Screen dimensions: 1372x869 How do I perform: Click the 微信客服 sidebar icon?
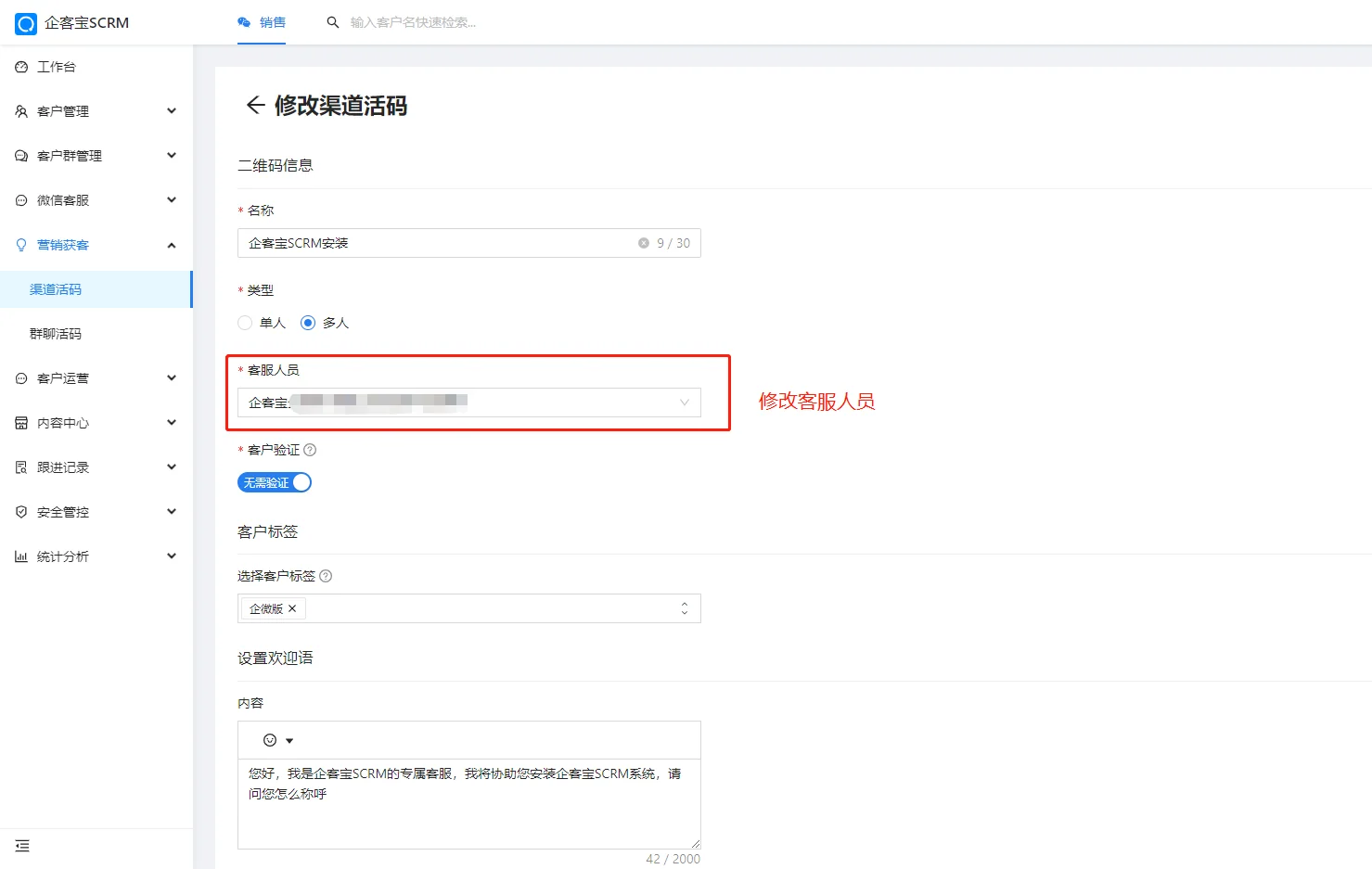[x=21, y=200]
